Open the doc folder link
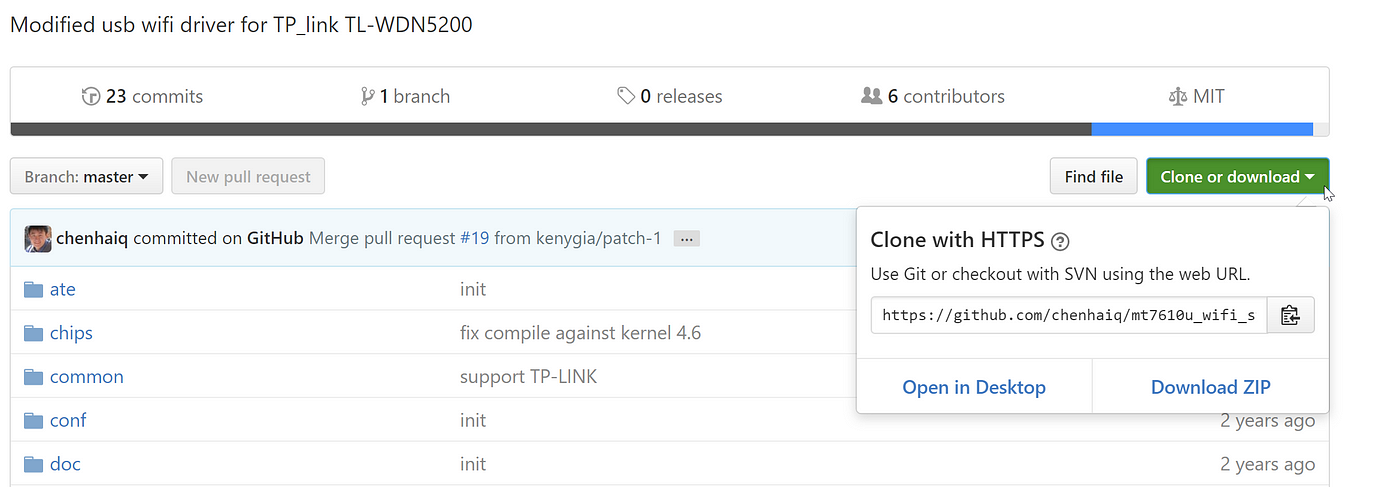This screenshot has width=1400, height=487. tap(65, 464)
